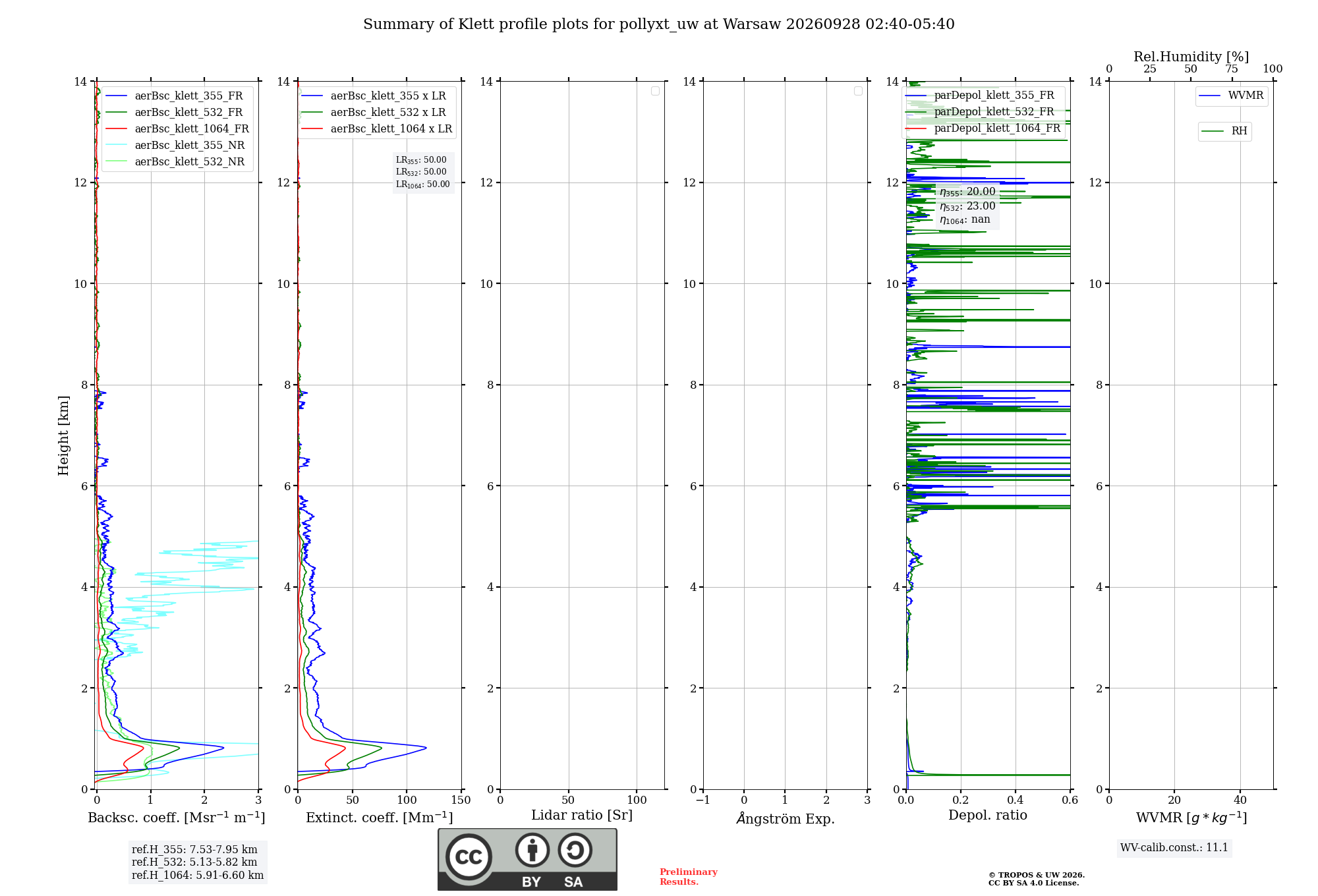Click the η355: 20.00 annotation
Viewport: 1318px width, 896px height.
967,192
